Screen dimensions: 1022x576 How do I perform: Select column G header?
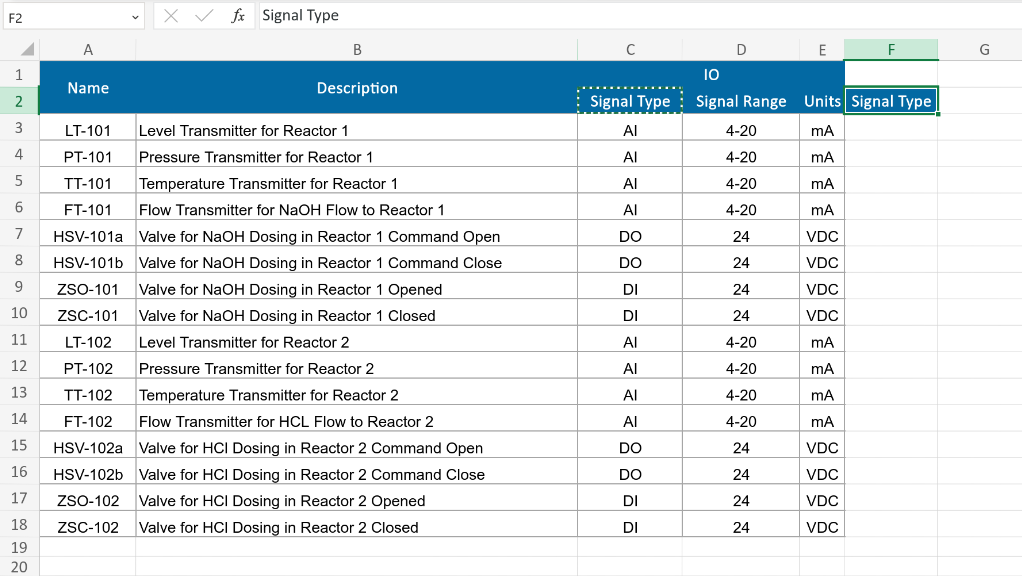click(x=984, y=50)
